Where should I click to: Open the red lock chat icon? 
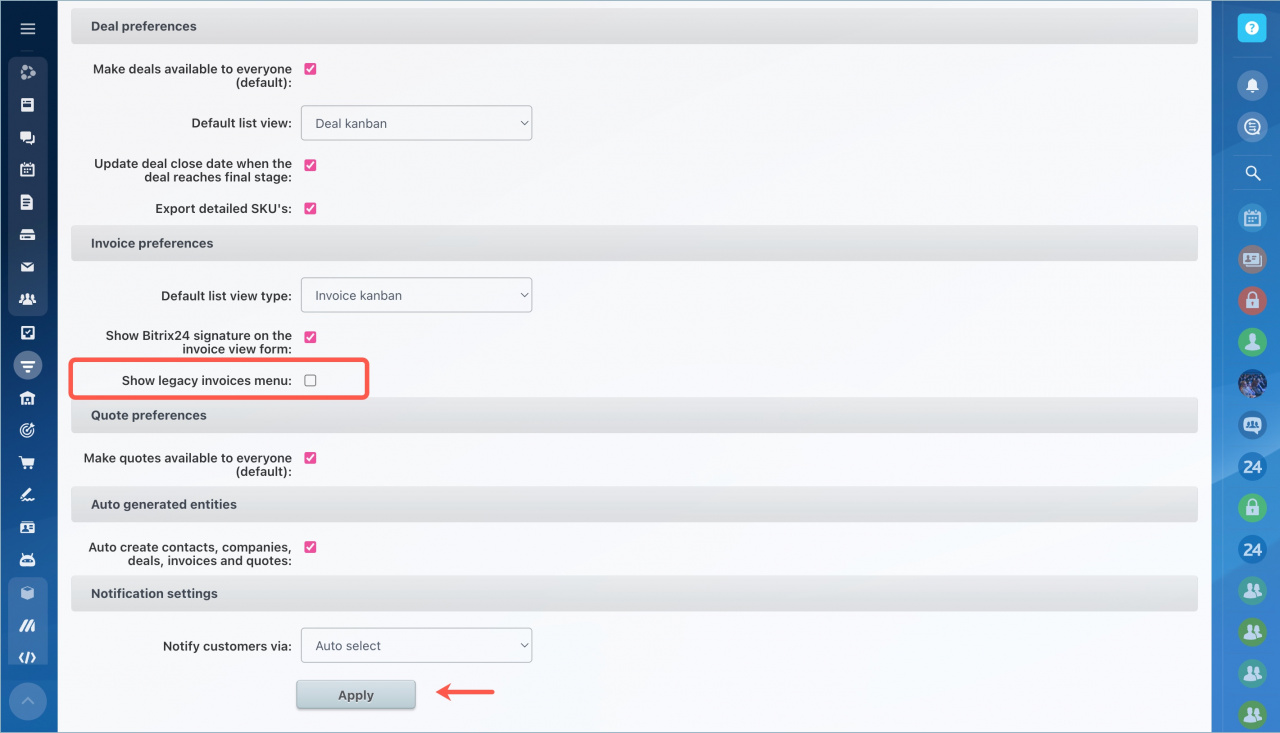click(1252, 300)
